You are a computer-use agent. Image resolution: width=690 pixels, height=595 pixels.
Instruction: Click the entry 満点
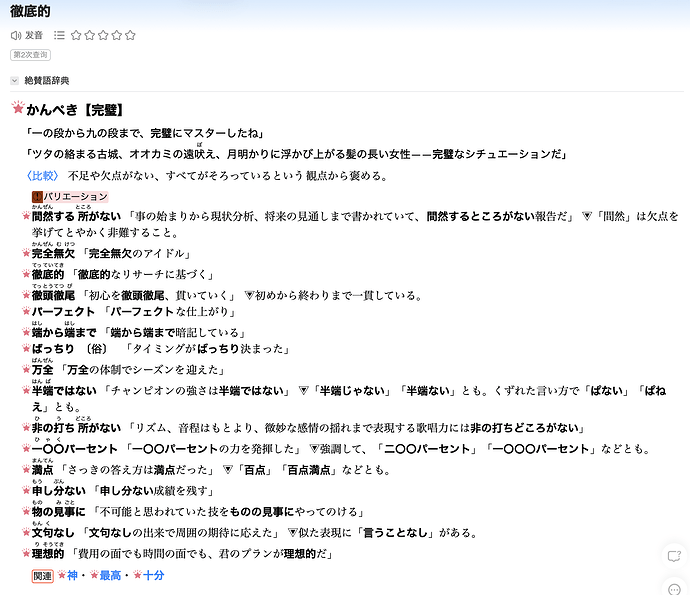[x=42, y=470]
